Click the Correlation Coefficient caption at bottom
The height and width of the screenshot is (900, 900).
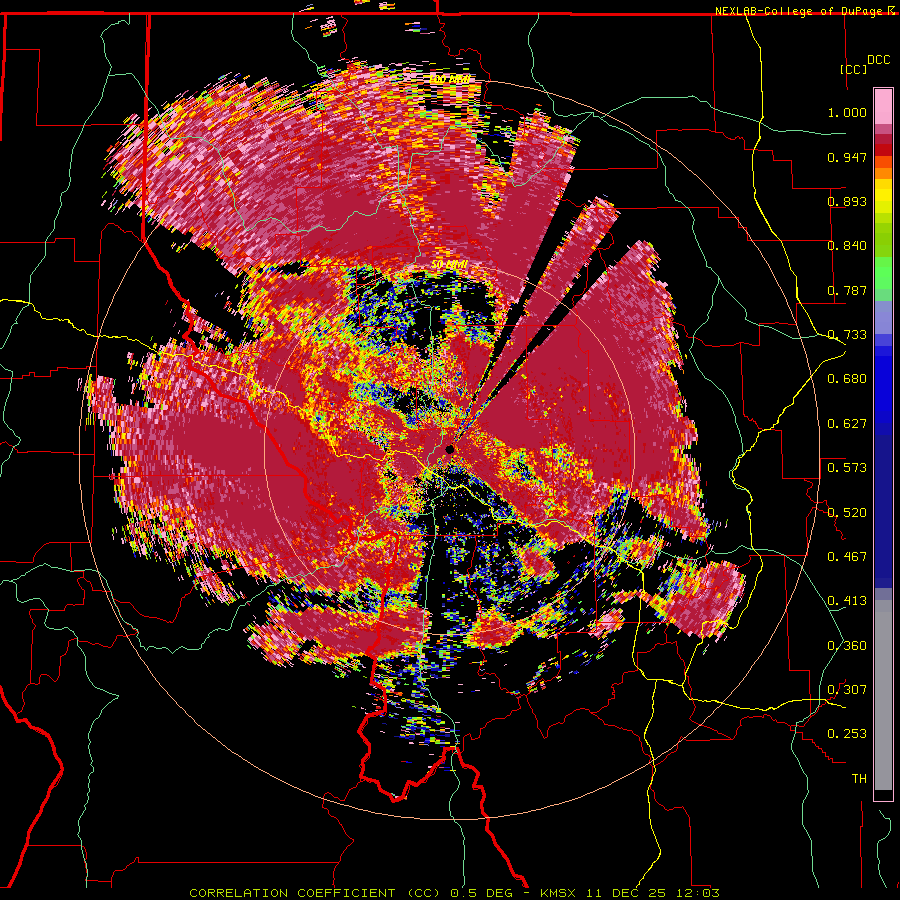click(x=455, y=893)
